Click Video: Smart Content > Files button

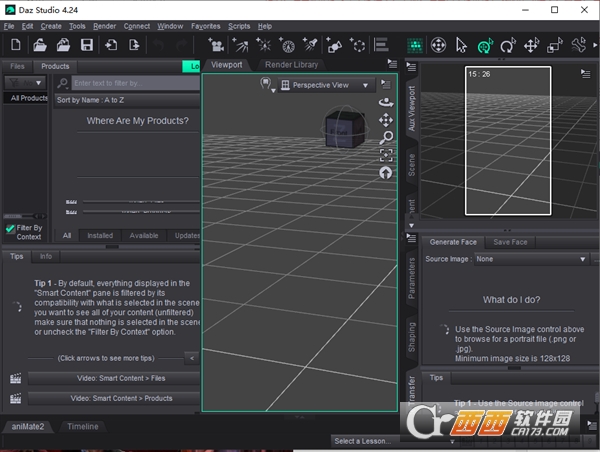(x=114, y=379)
